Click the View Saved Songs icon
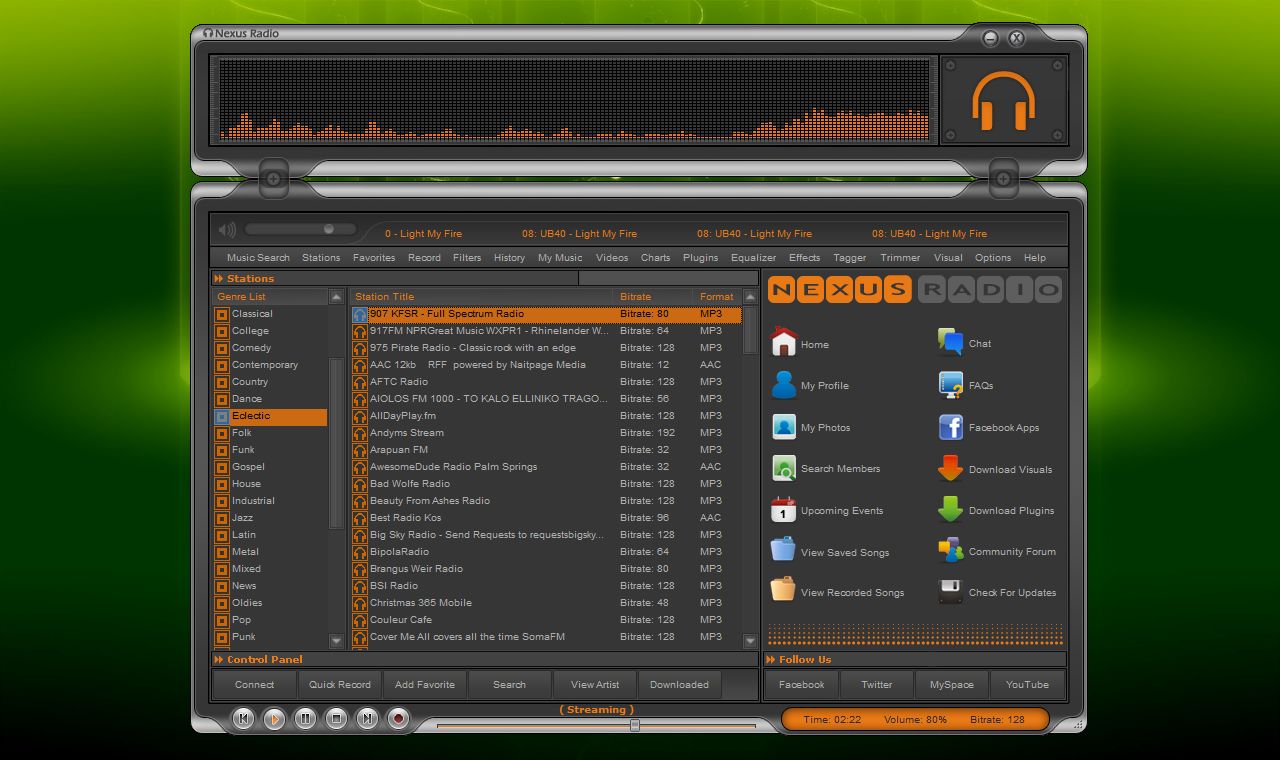The height and width of the screenshot is (760, 1280). pos(783,551)
